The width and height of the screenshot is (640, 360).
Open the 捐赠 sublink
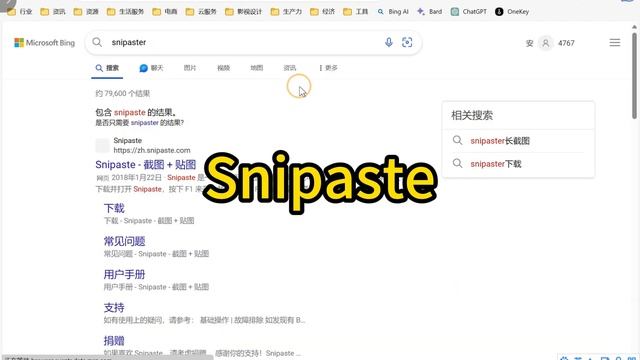point(114,341)
